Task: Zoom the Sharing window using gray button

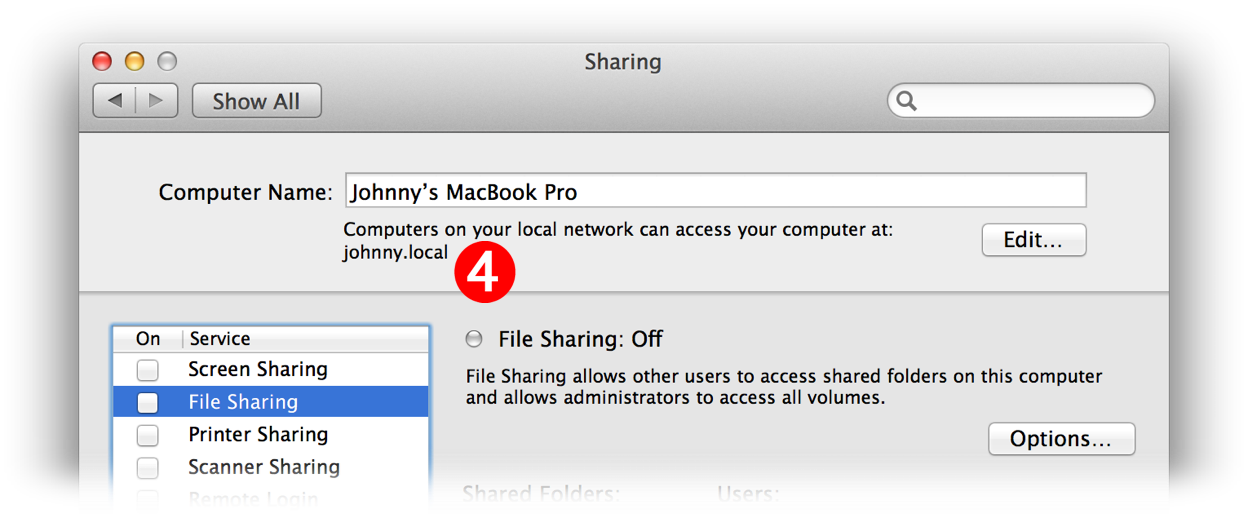Action: (166, 61)
